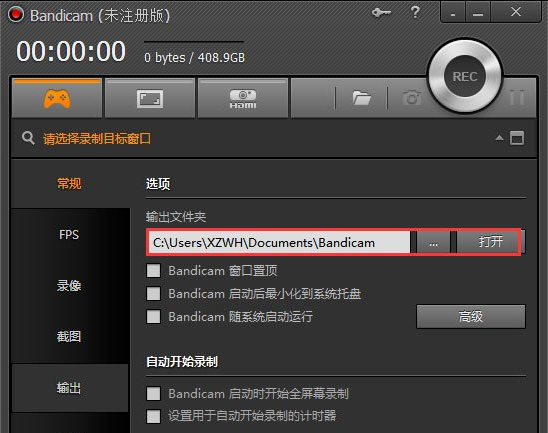548x433 pixels.
Task: Switch to screen rectangle recording mode
Action: [150, 99]
